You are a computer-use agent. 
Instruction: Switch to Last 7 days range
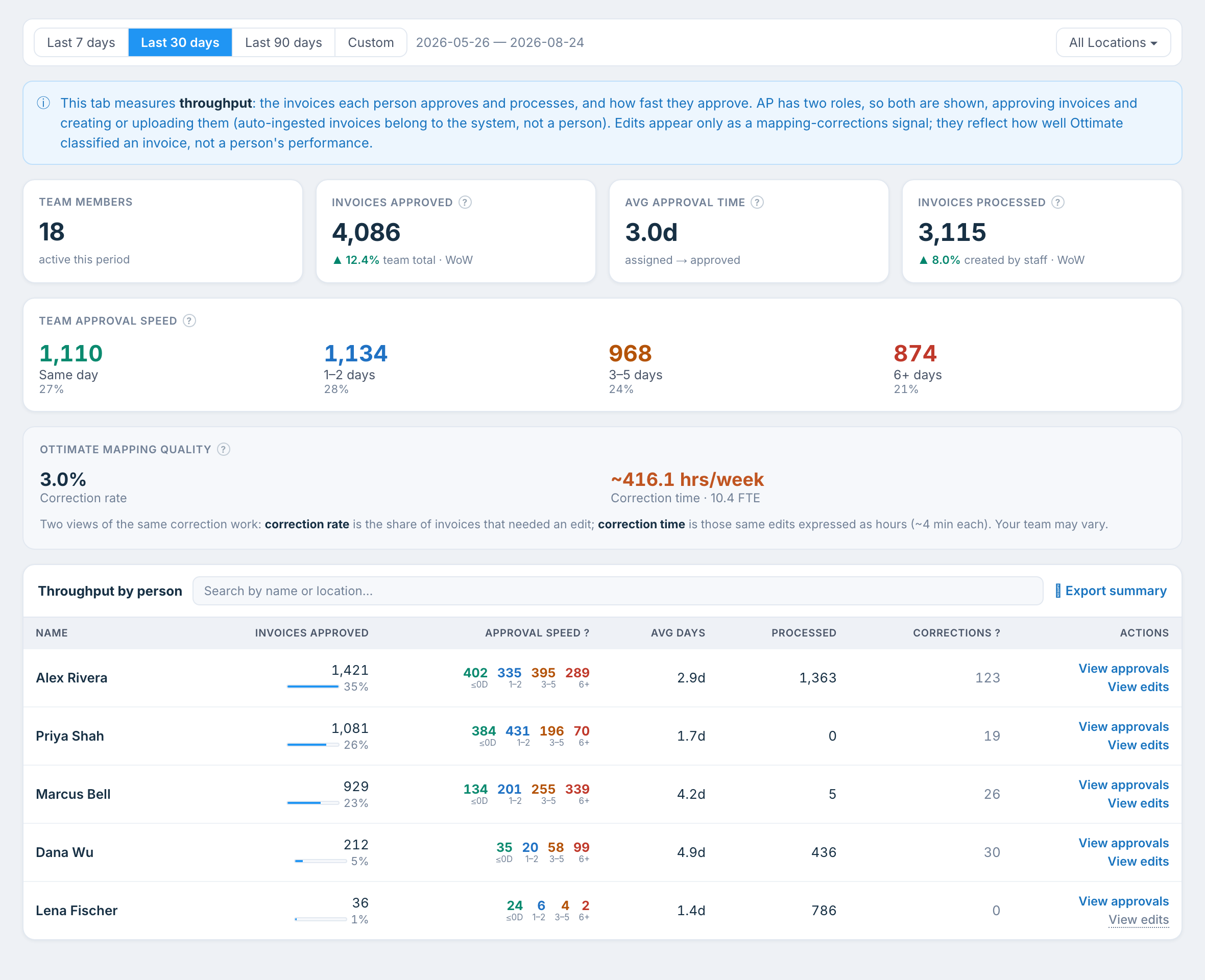[81, 42]
